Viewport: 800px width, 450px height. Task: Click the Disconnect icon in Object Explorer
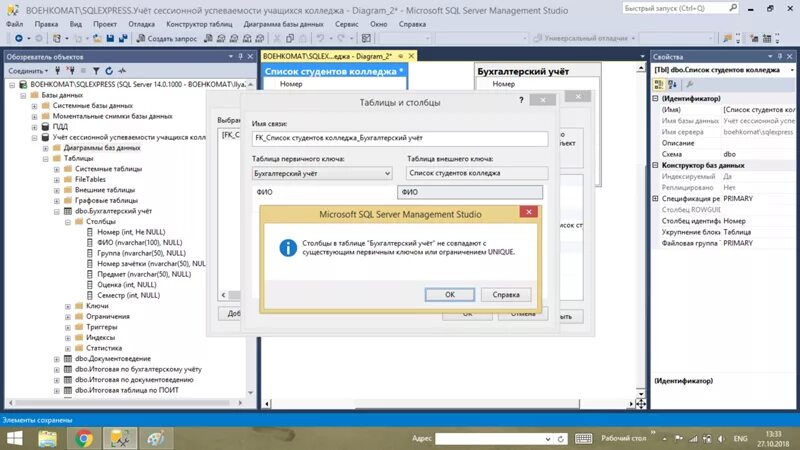pos(71,71)
